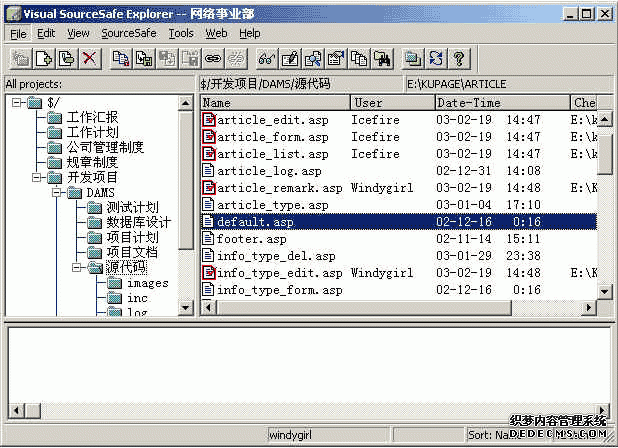Collapse the DAMS project tree node

pos(56,192)
